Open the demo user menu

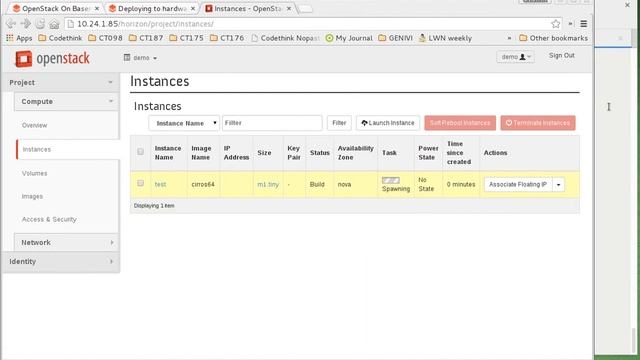[x=516, y=57]
